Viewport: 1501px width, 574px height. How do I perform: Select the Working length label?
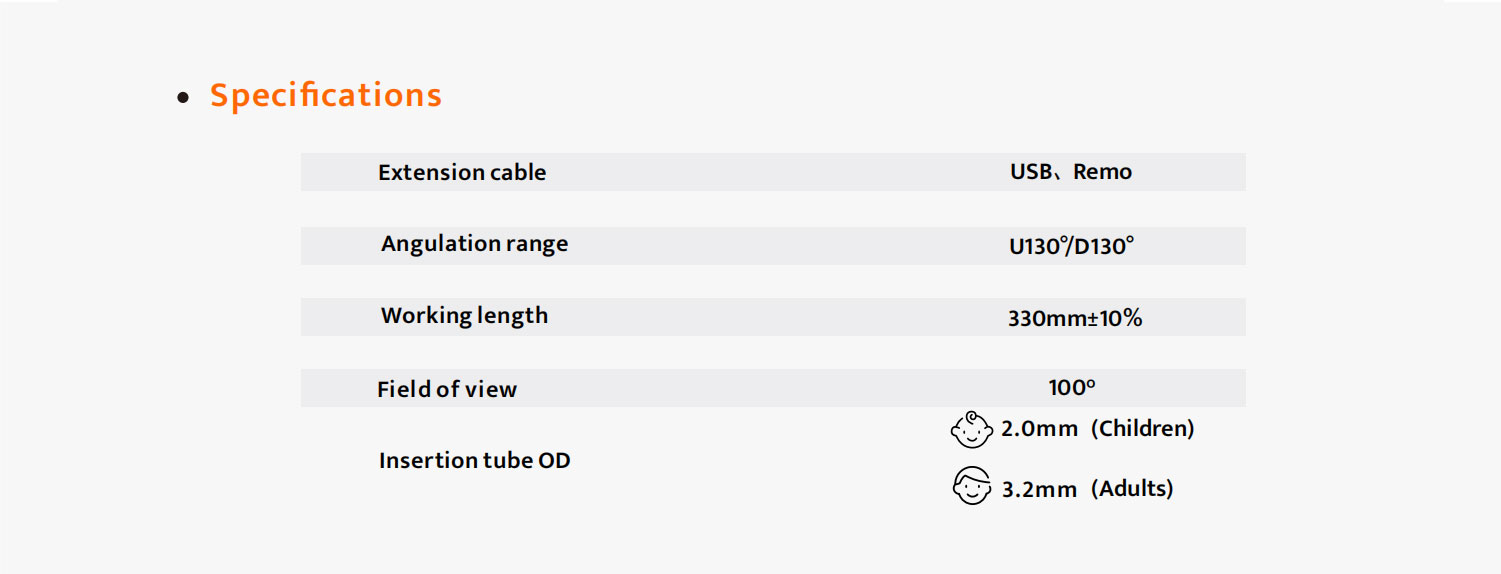point(464,316)
